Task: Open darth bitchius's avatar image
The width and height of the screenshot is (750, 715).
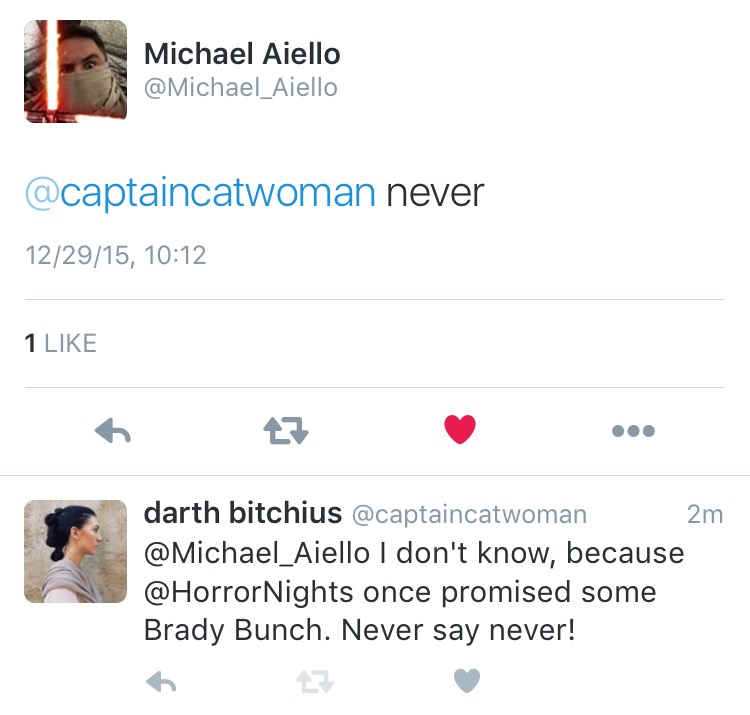Action: click(75, 551)
